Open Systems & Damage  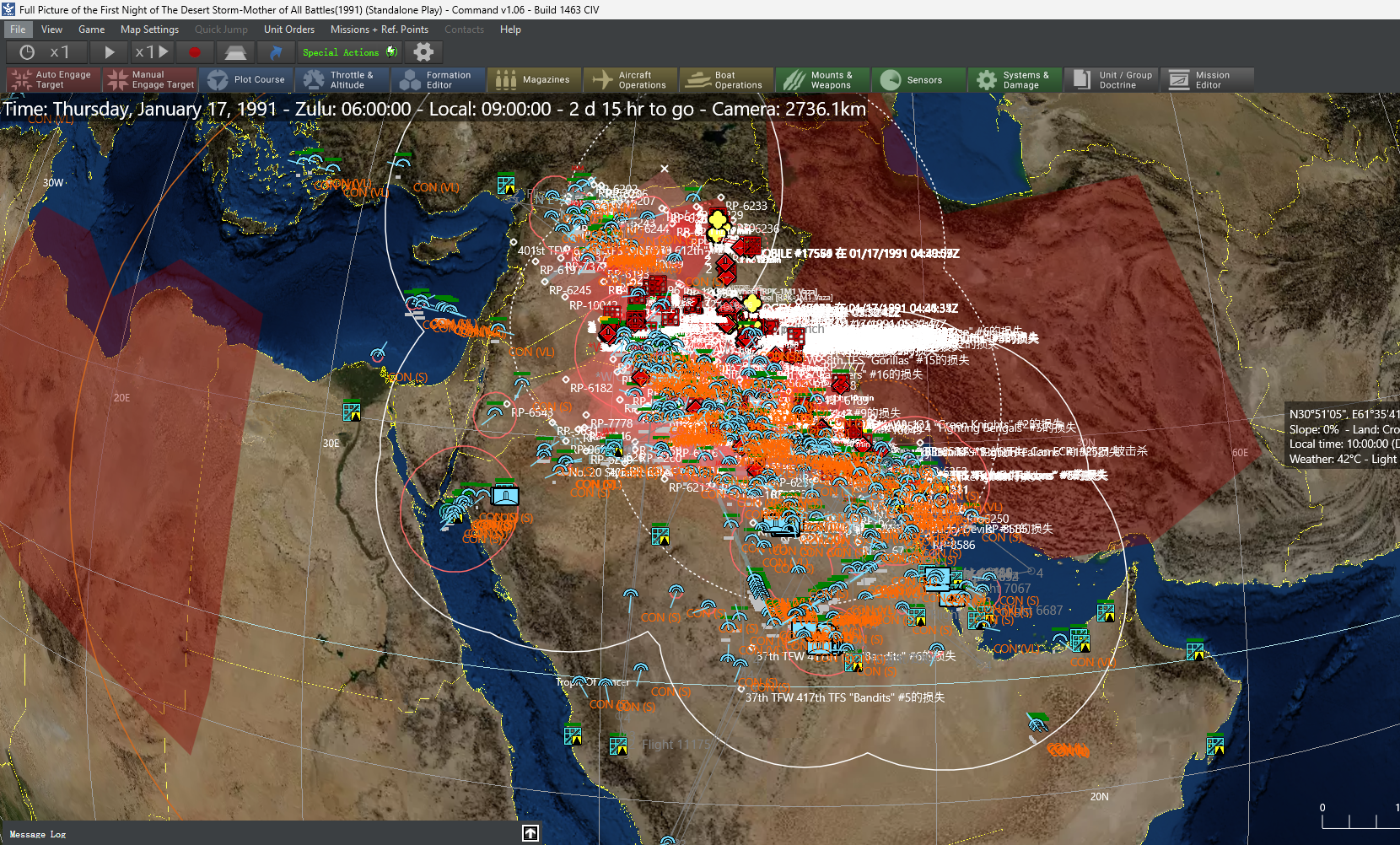1015,80
